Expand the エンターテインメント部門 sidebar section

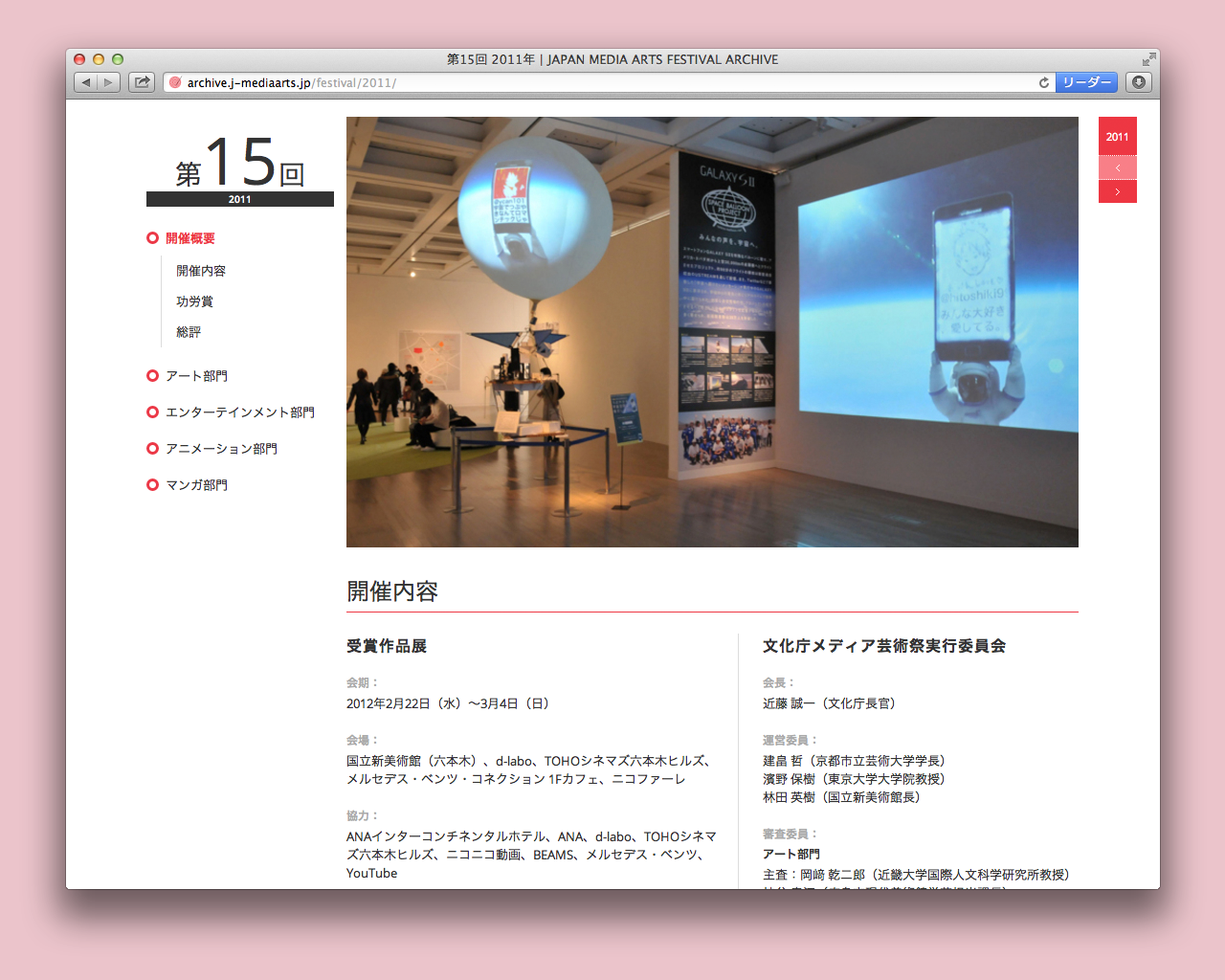click(x=239, y=412)
